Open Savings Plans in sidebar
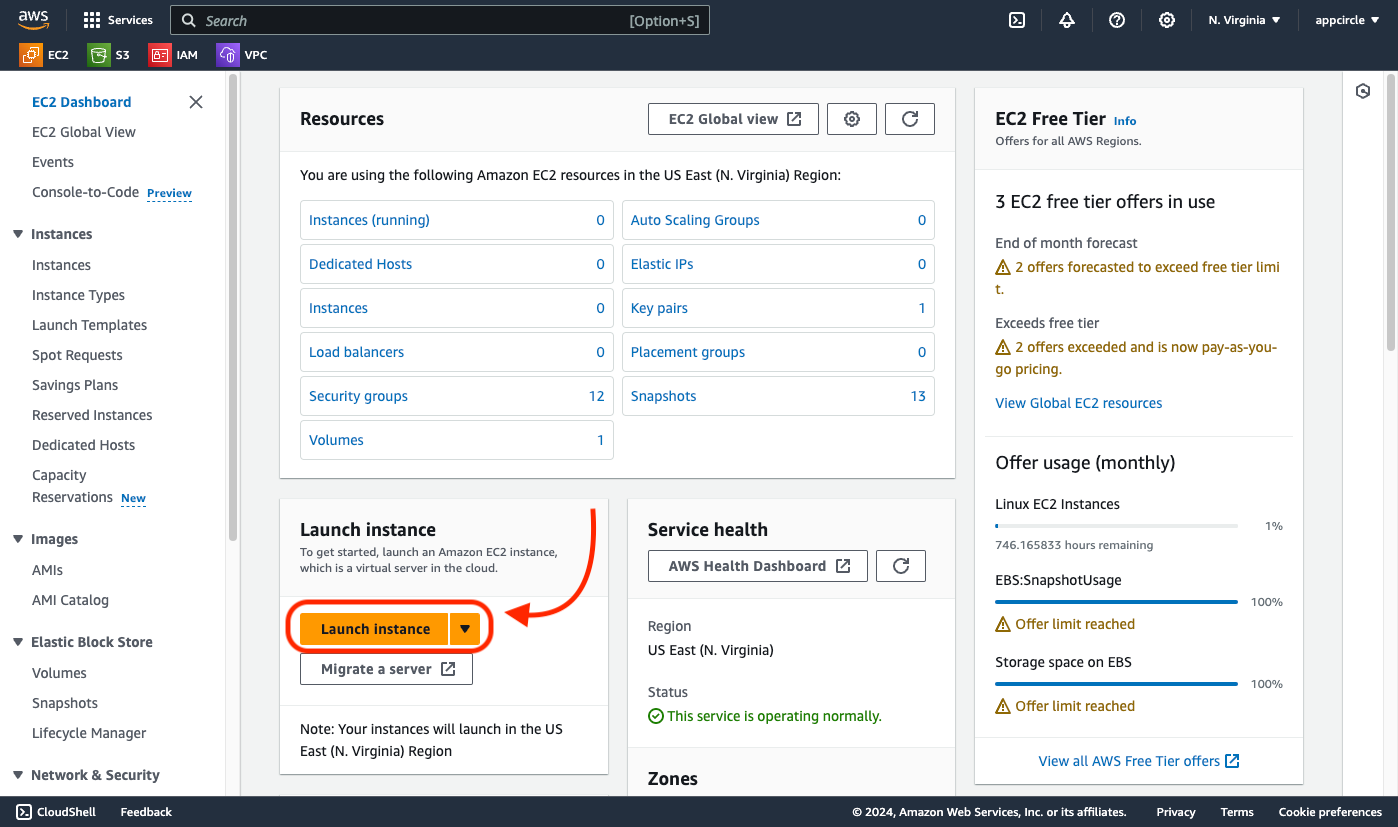This screenshot has height=827, width=1398. coord(75,385)
